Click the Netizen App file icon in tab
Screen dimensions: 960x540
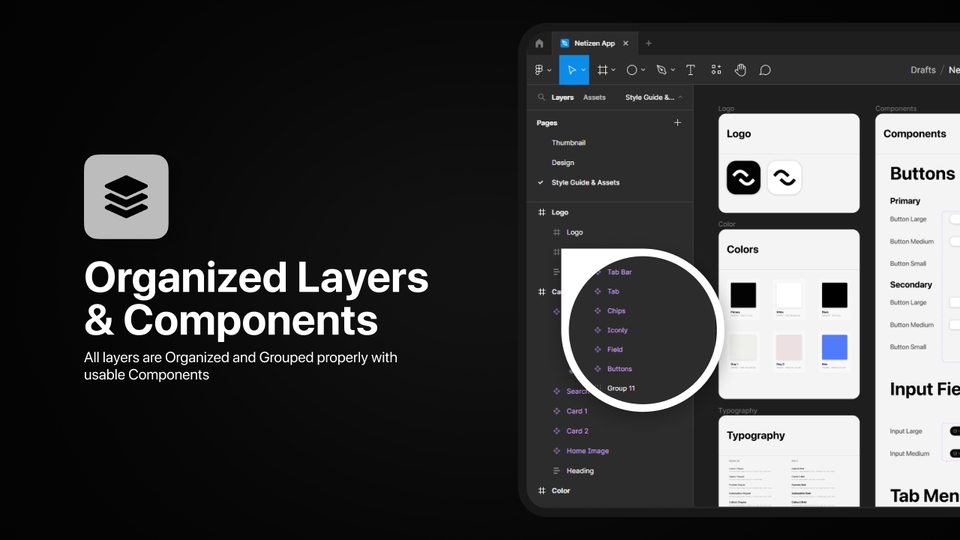564,43
